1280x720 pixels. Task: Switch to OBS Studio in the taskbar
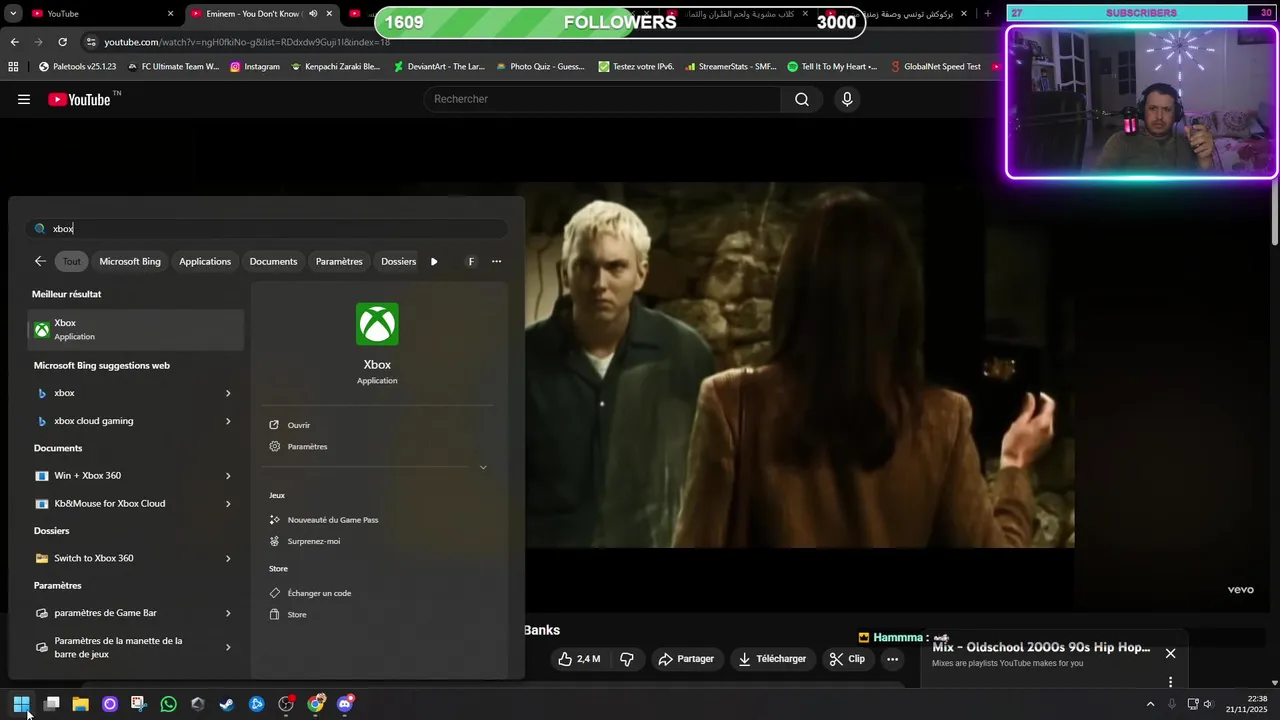(x=286, y=704)
